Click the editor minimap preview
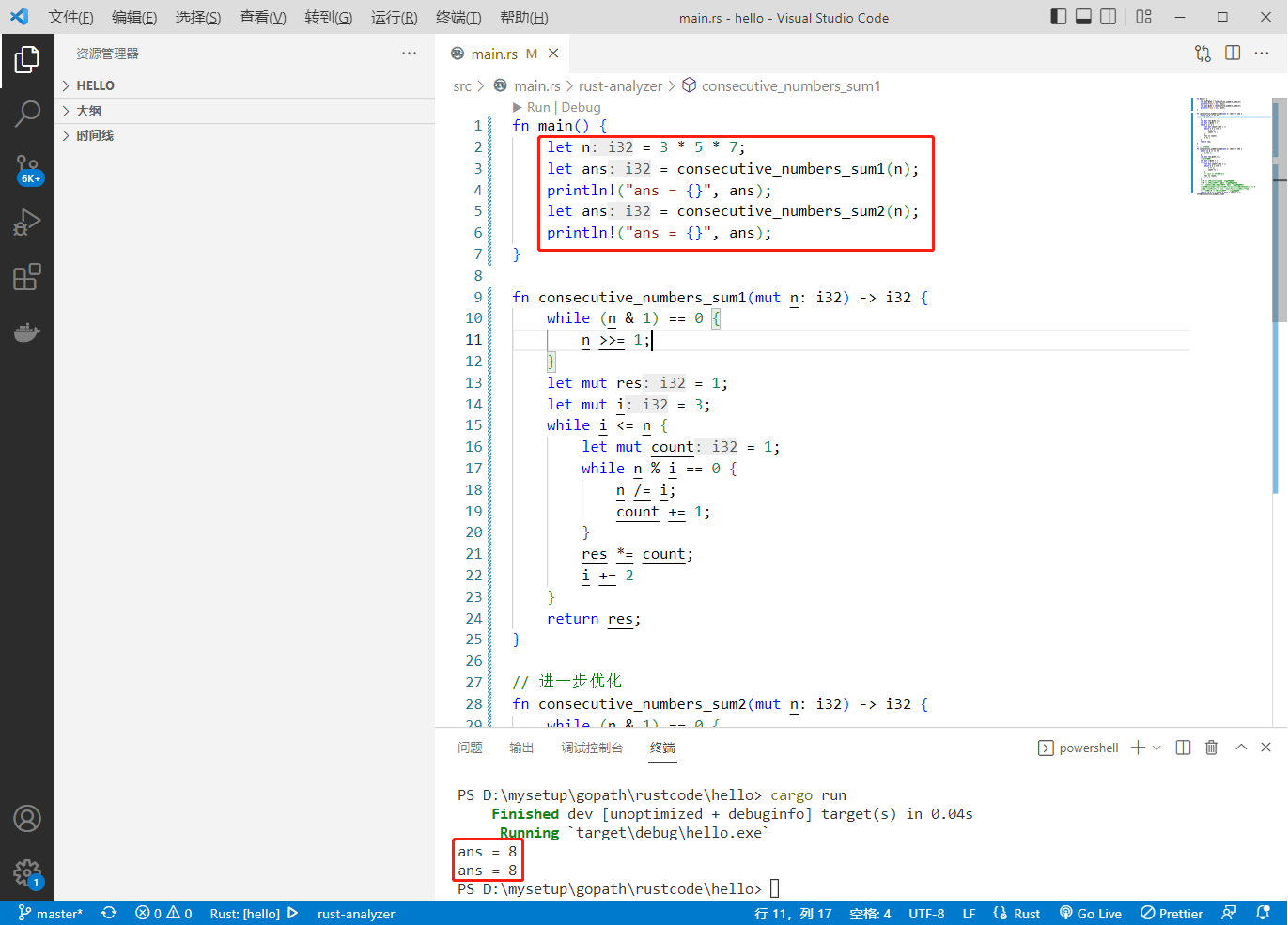 coord(1230,146)
